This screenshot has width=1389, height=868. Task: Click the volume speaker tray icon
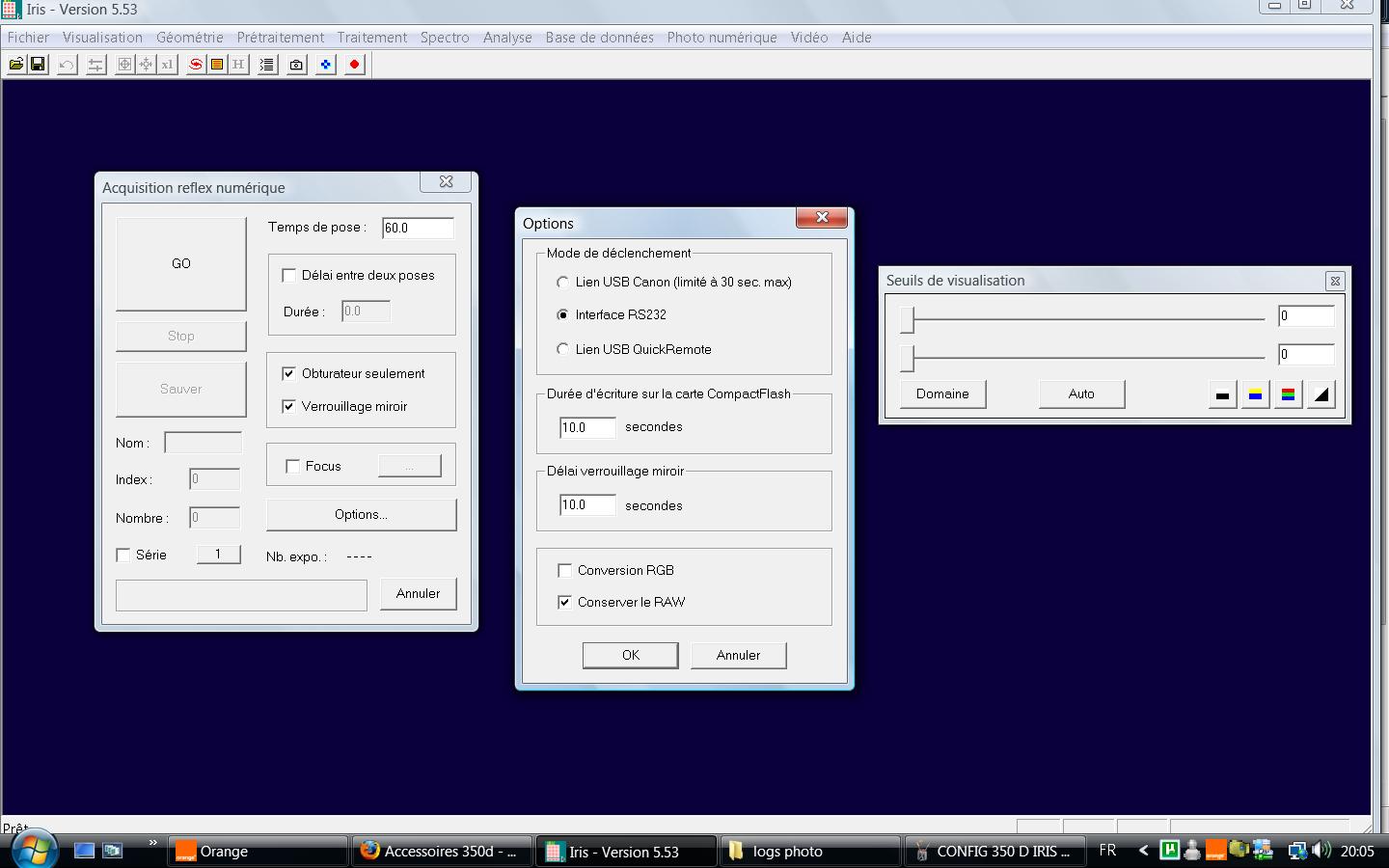tap(1321, 851)
